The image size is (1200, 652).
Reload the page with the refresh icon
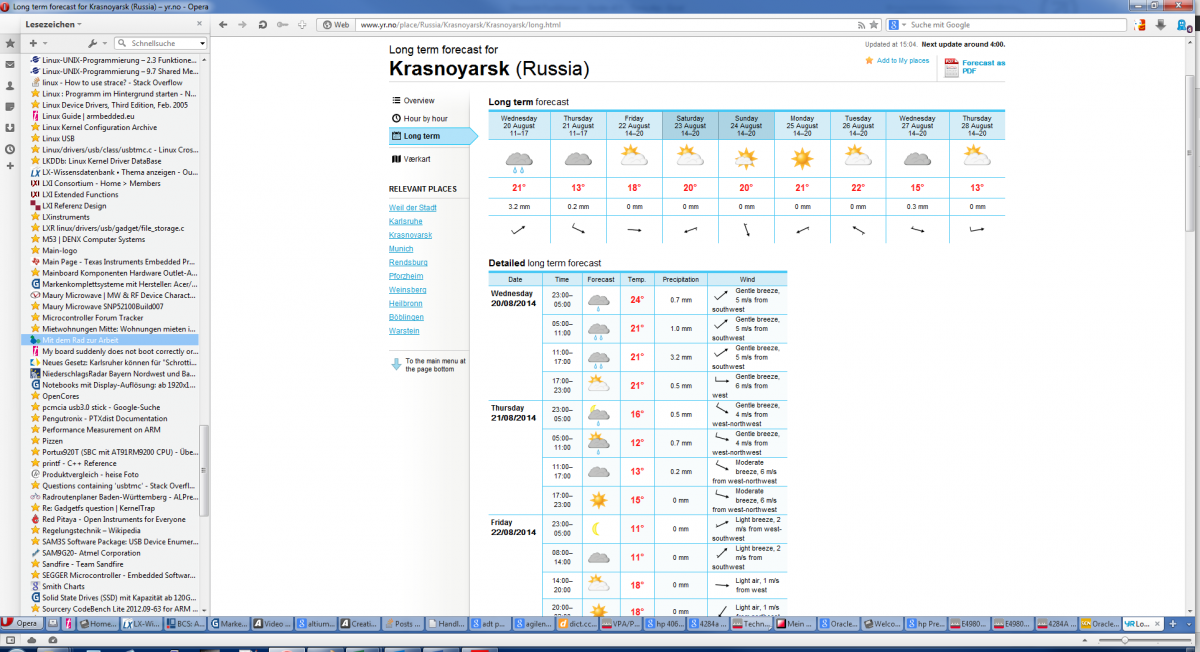pyautogui.click(x=263, y=24)
